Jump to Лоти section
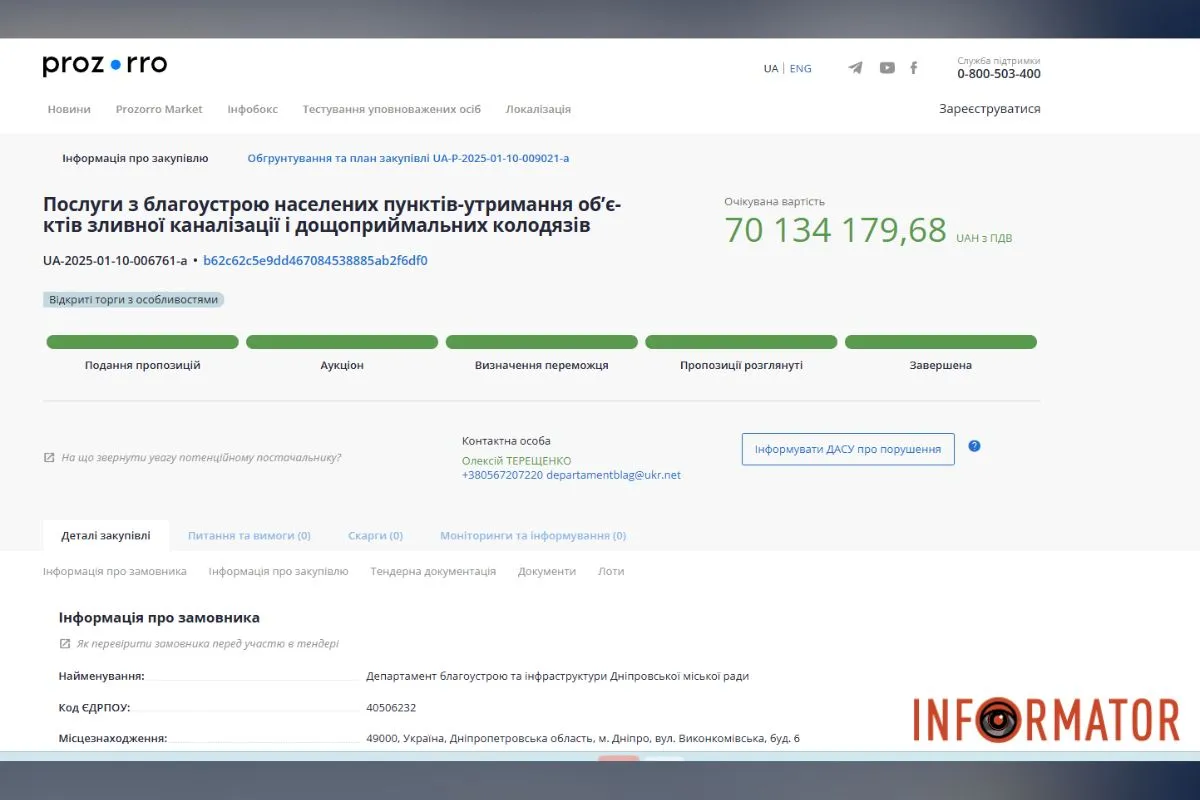 611,572
